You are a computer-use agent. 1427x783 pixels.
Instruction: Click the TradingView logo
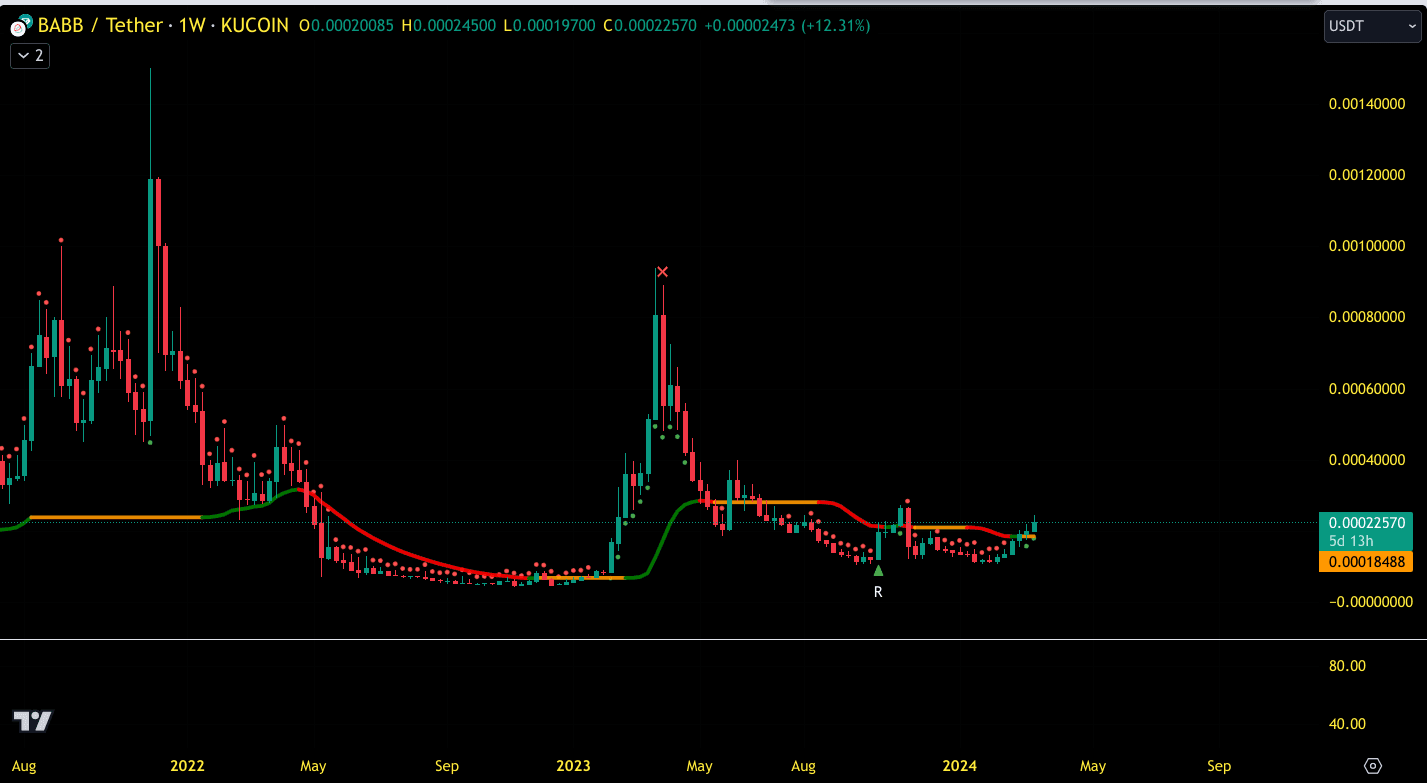[32, 721]
